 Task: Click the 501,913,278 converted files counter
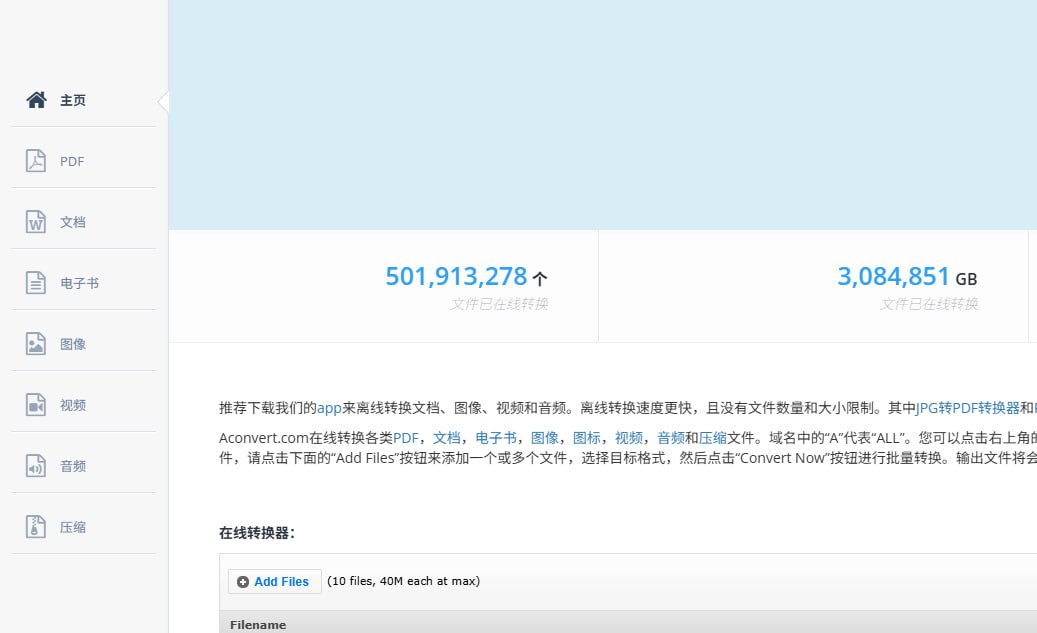click(x=456, y=277)
